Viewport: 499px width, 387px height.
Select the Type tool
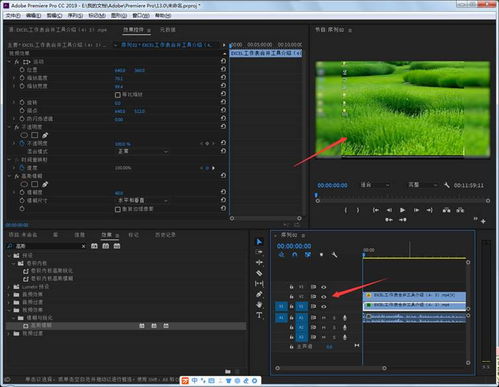tap(259, 315)
